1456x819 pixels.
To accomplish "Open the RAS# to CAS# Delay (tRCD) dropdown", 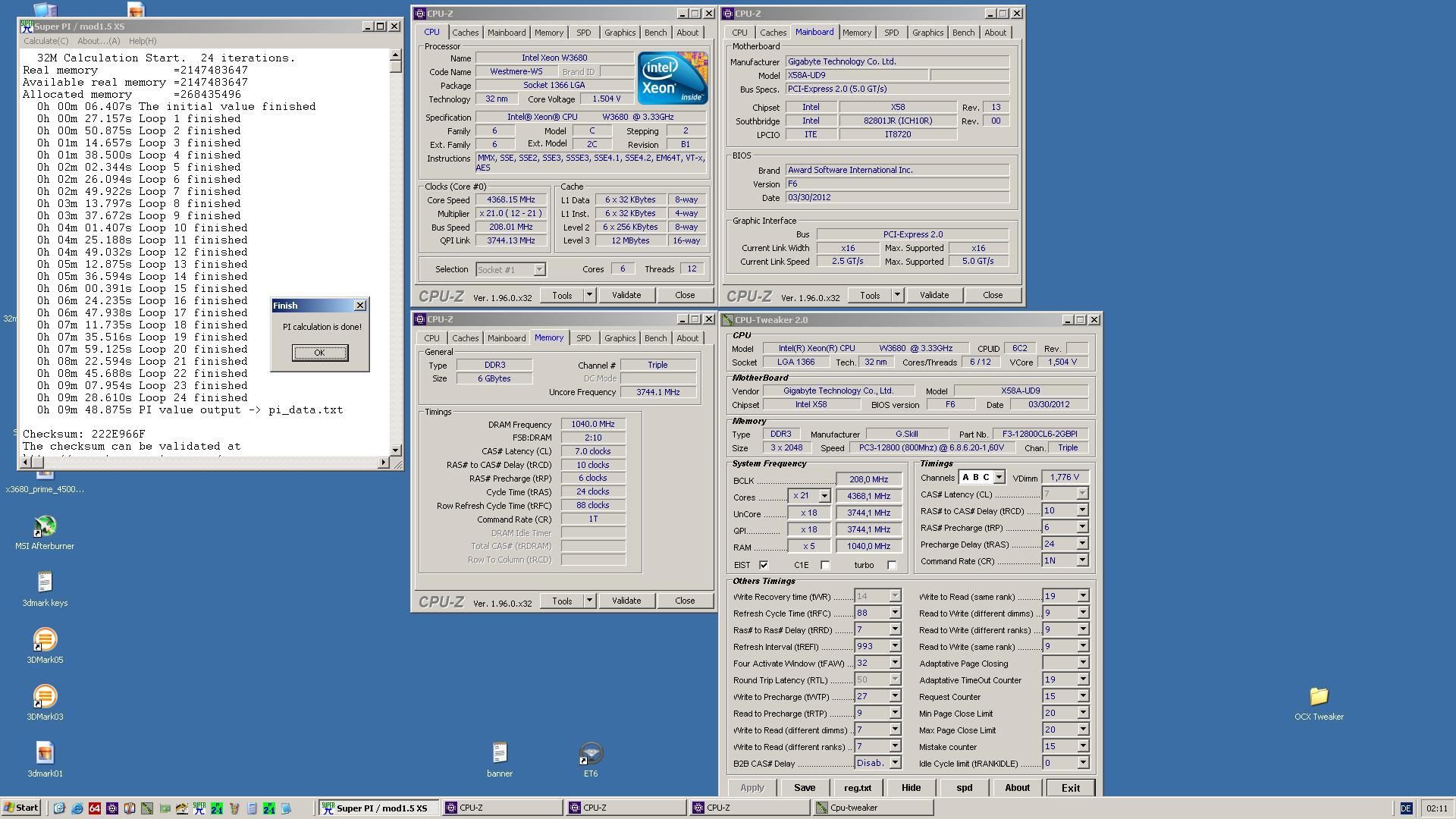I will pyautogui.click(x=1082, y=511).
